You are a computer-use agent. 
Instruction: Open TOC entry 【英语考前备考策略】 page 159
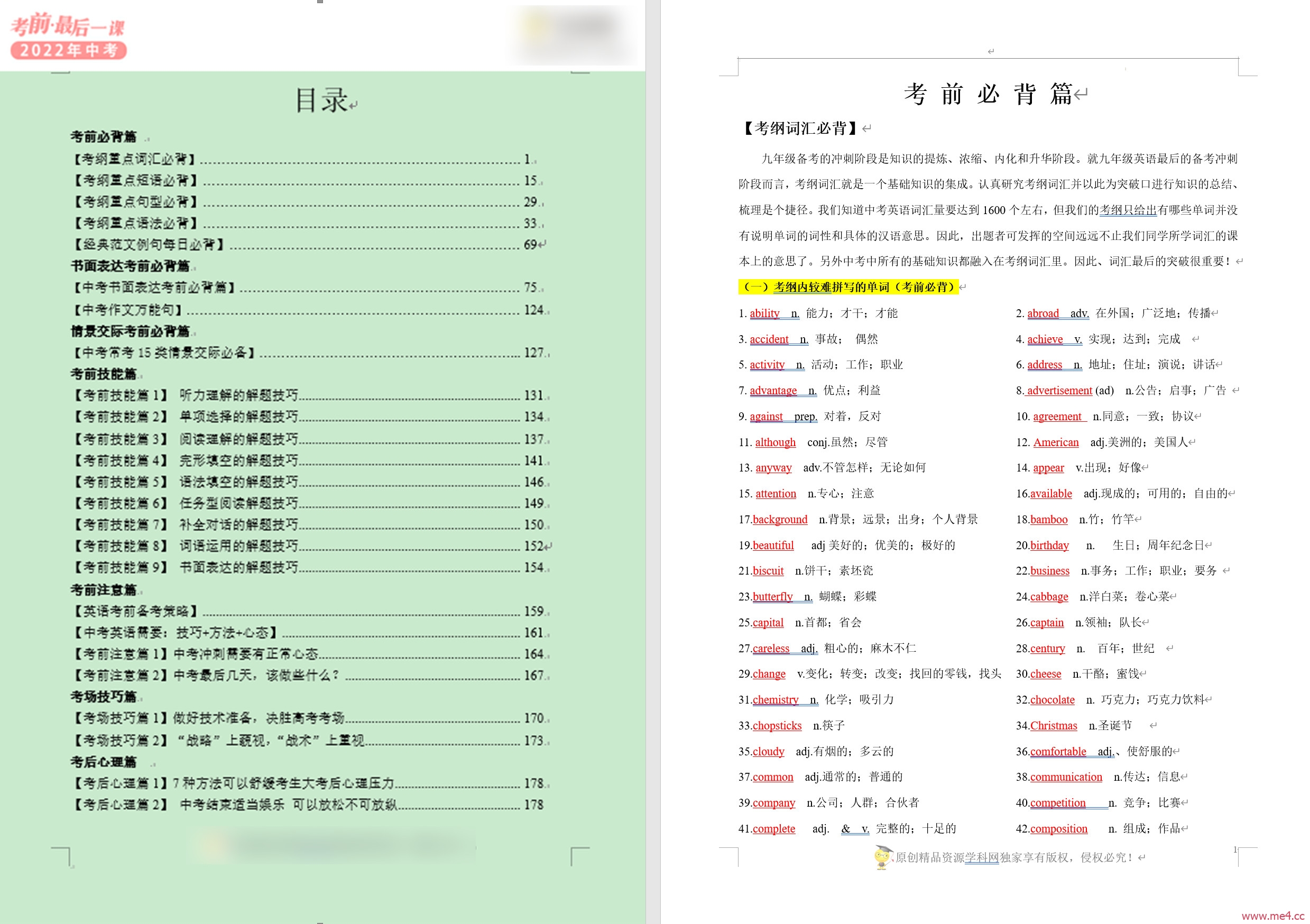pyautogui.click(x=309, y=612)
